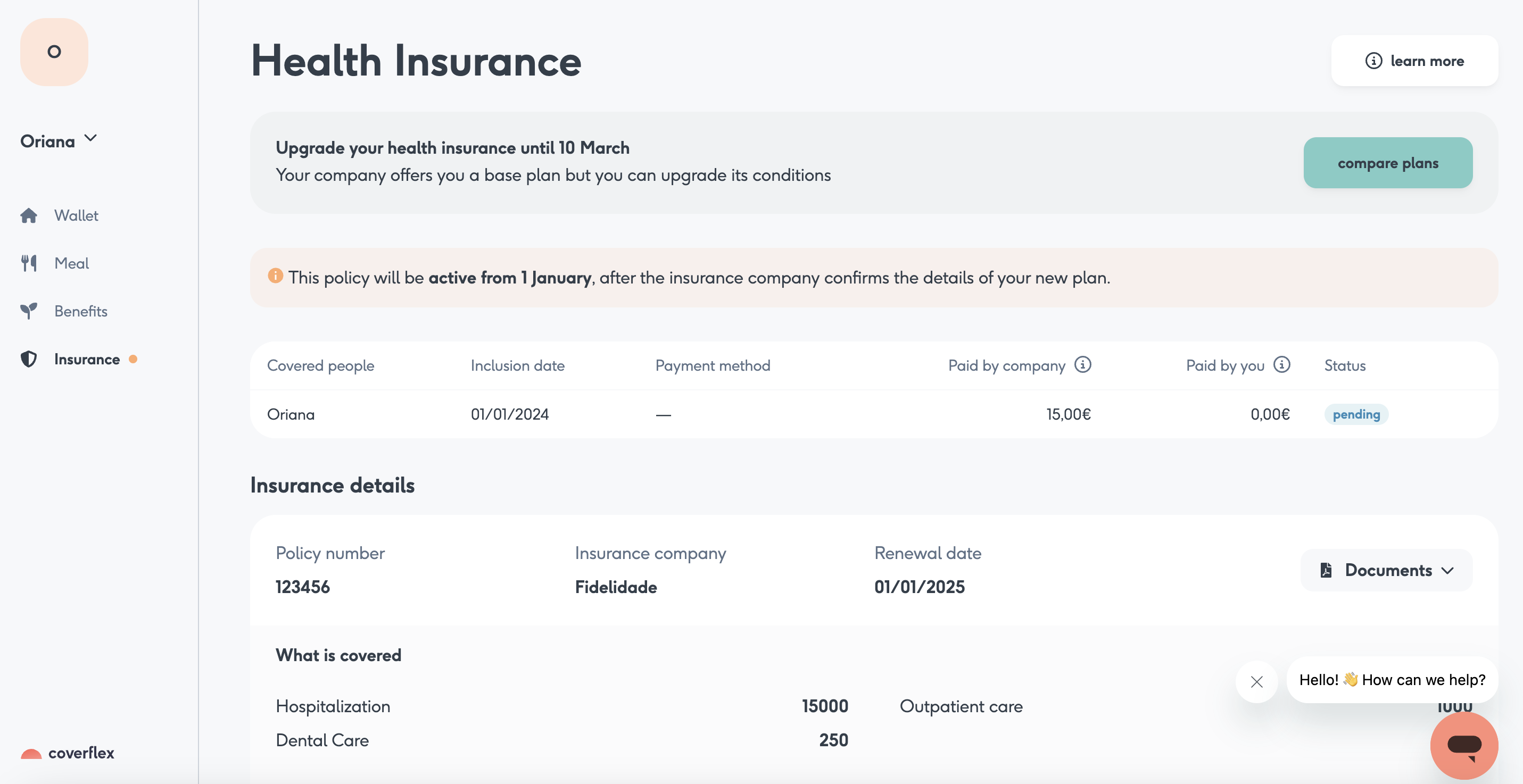Switch to the Wallet section

[x=76, y=215]
